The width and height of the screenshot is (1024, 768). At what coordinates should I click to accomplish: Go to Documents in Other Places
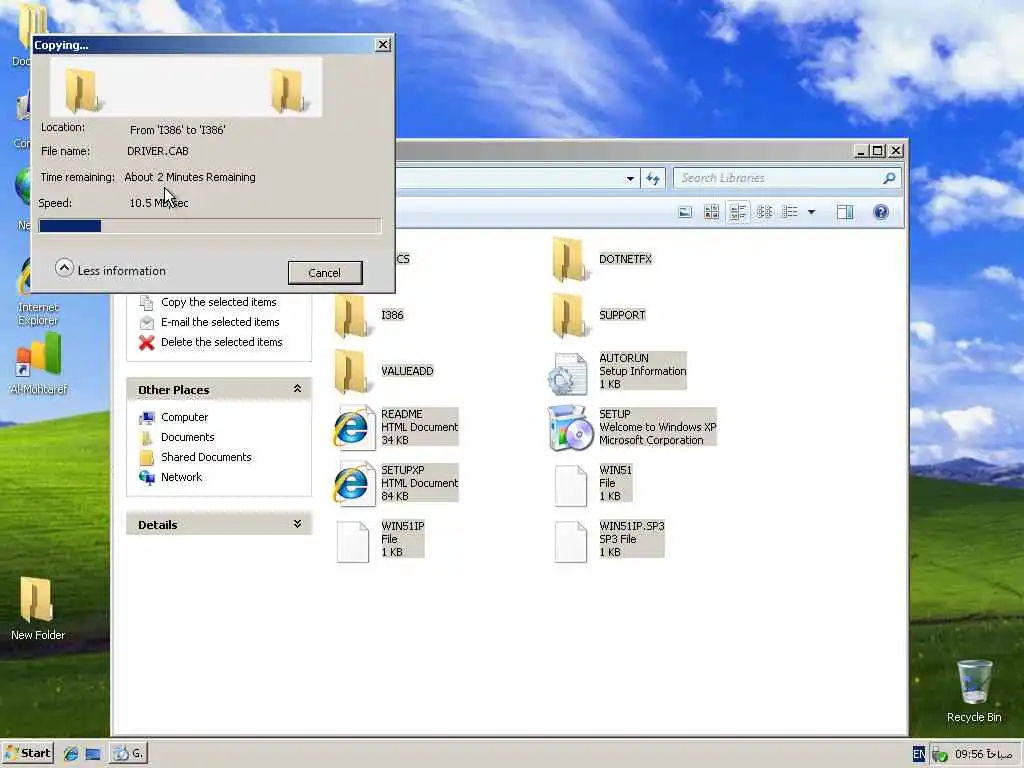click(187, 438)
